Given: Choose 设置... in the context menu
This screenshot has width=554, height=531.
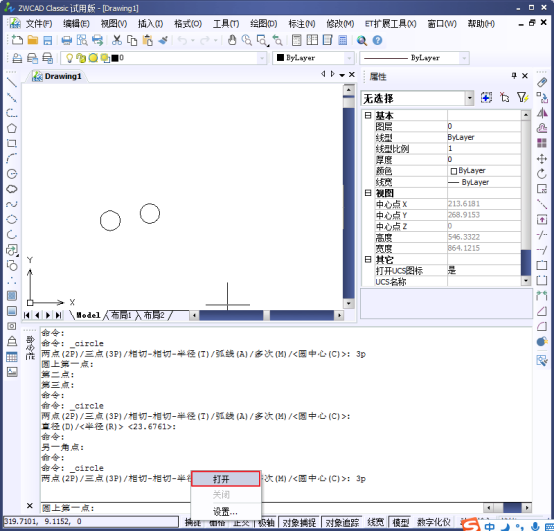Looking at the screenshot, I should (x=226, y=511).
